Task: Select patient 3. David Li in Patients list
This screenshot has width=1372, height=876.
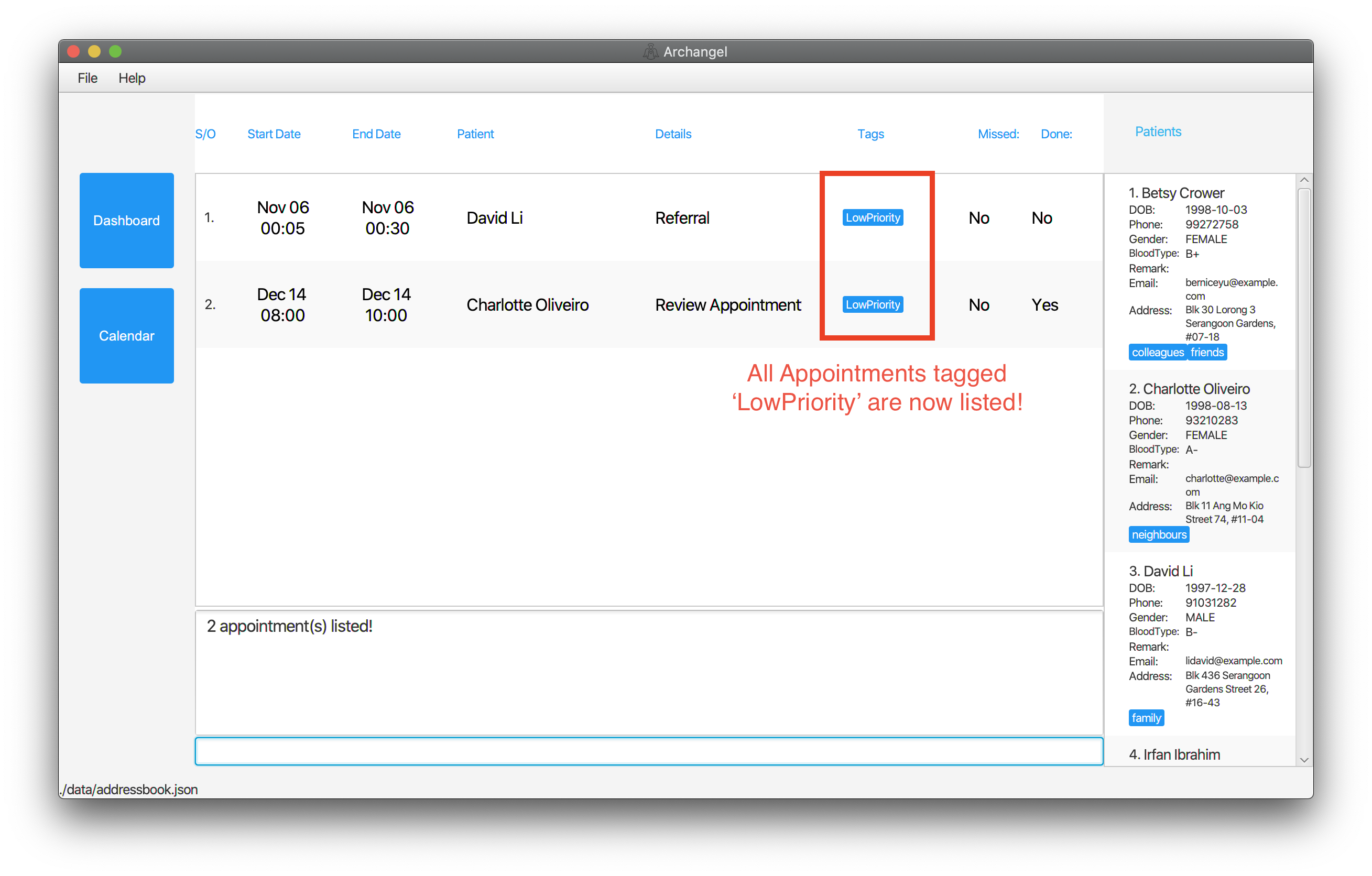Action: point(1160,571)
